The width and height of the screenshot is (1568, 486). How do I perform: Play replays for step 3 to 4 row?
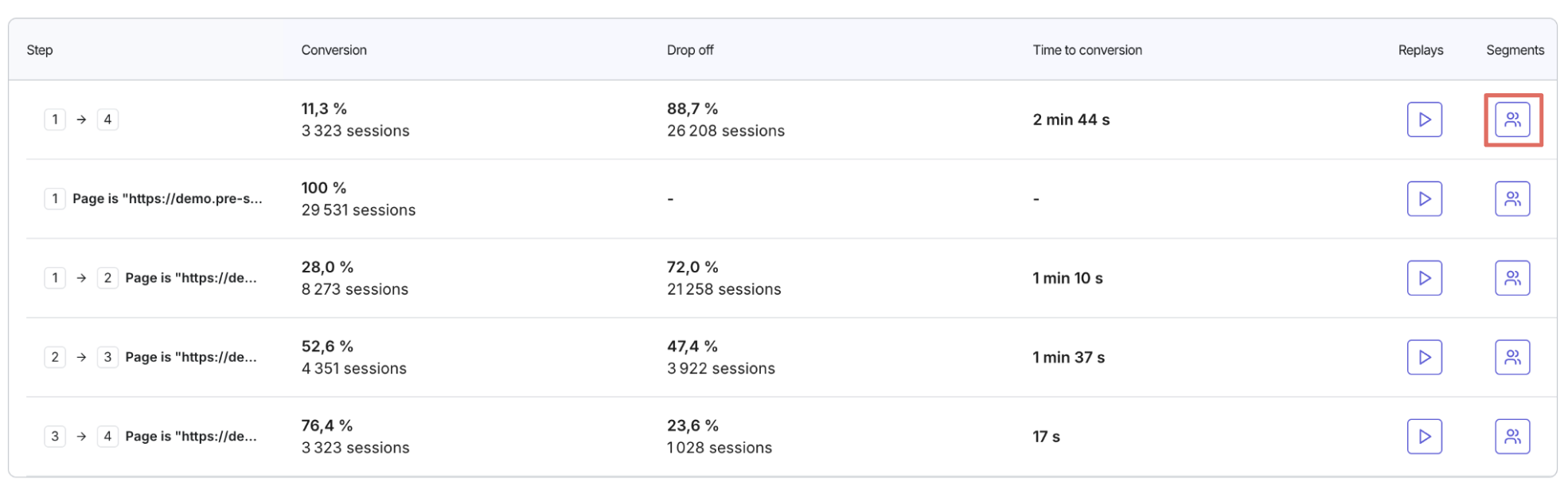point(1424,437)
